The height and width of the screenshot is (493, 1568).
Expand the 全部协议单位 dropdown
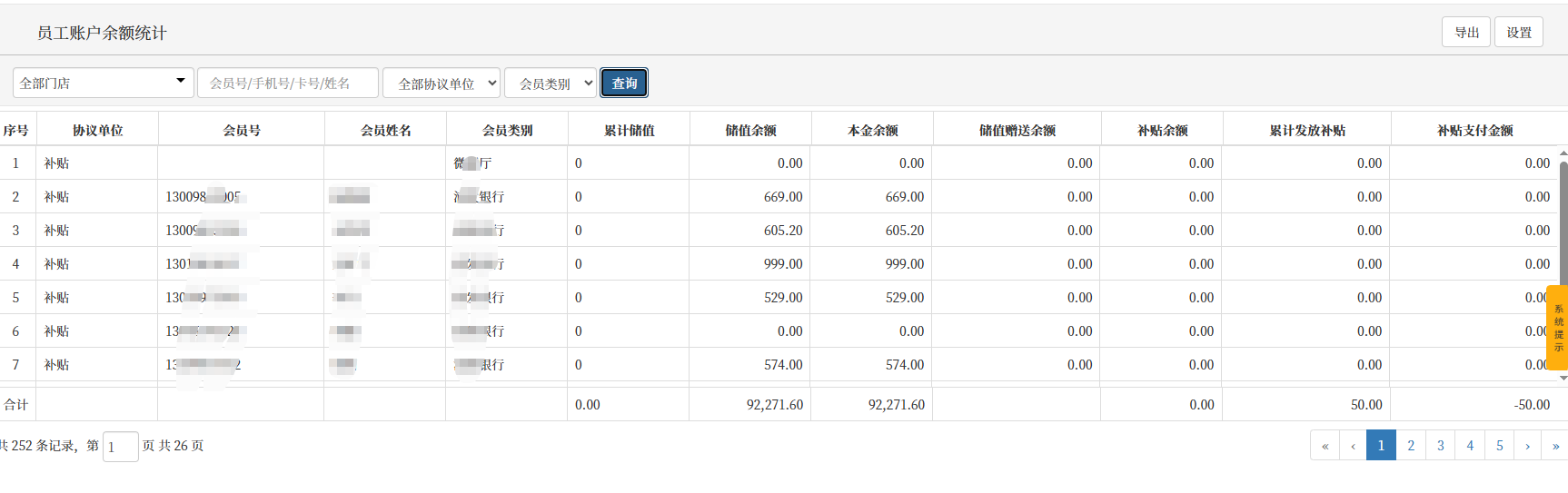[442, 84]
